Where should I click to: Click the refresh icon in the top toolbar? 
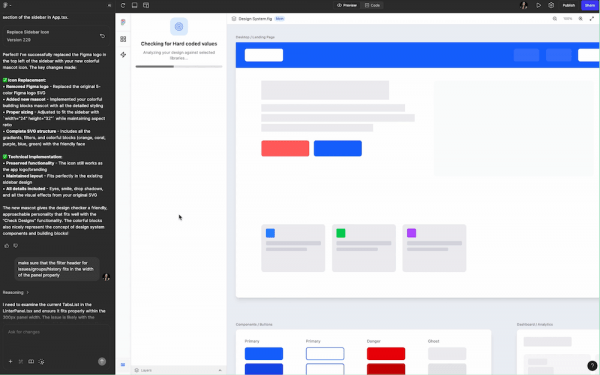tap(123, 5)
